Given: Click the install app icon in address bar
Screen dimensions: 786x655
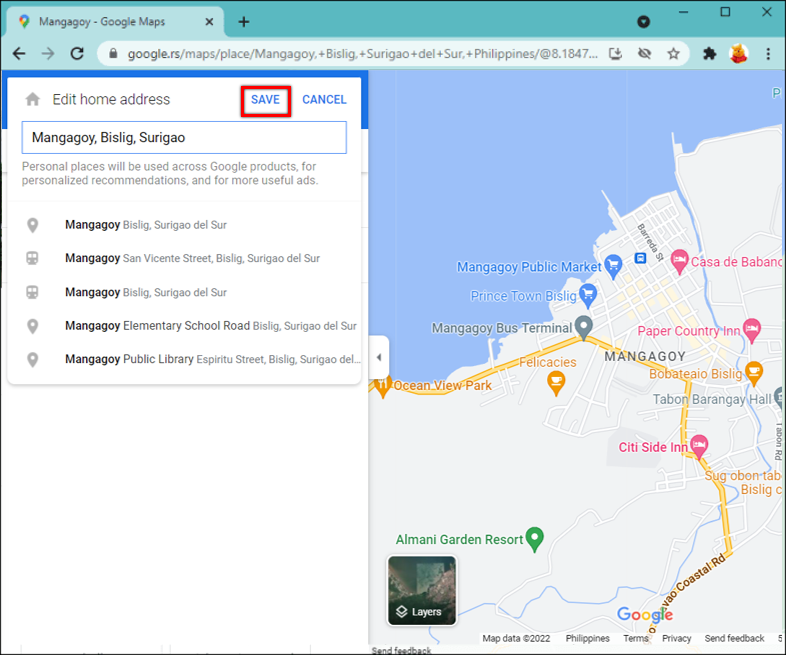Looking at the screenshot, I should coord(615,53).
